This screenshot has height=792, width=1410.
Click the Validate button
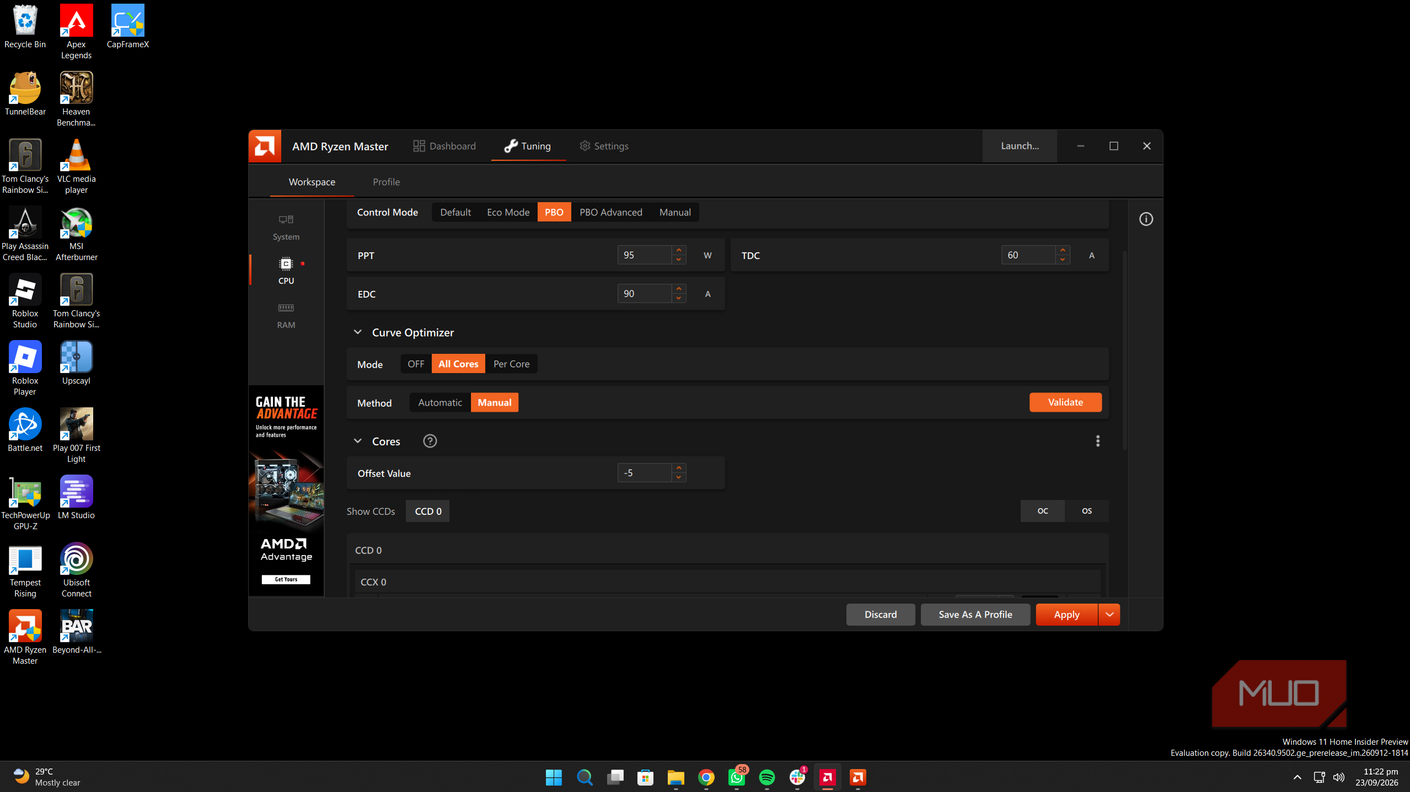[x=1065, y=402]
